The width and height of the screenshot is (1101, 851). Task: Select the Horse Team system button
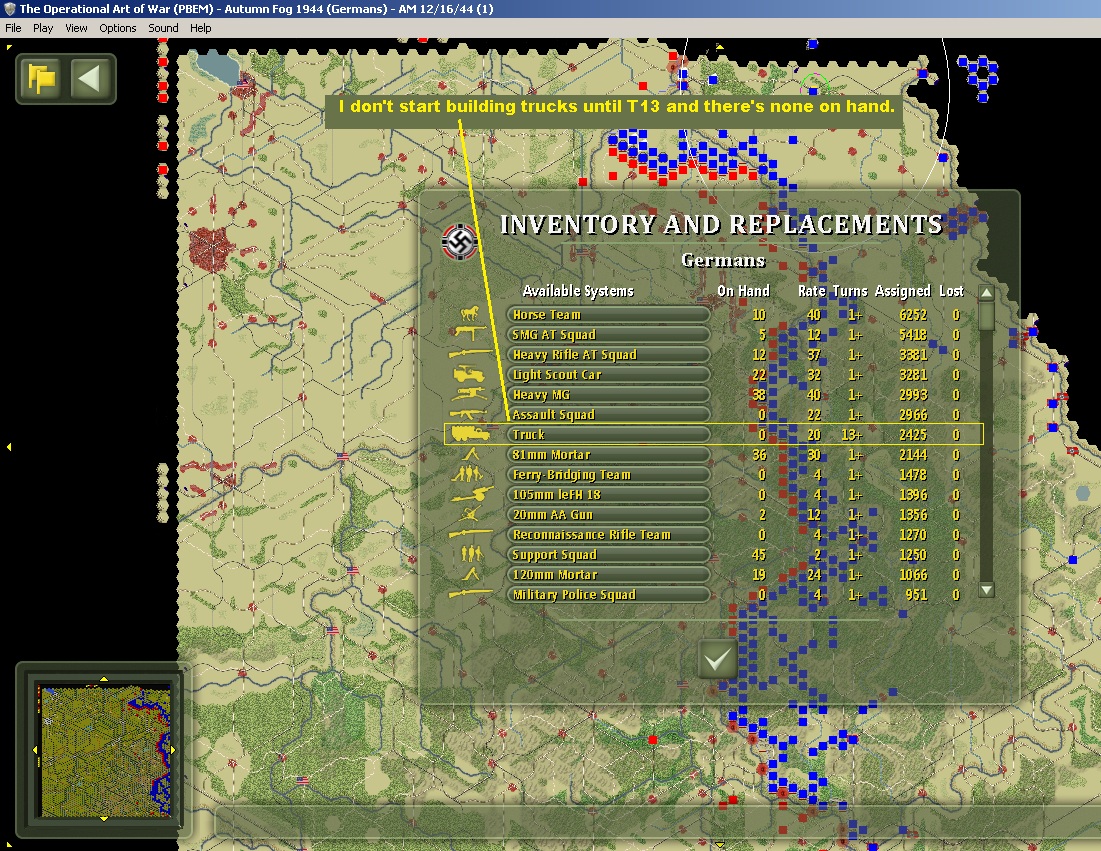tap(608, 315)
